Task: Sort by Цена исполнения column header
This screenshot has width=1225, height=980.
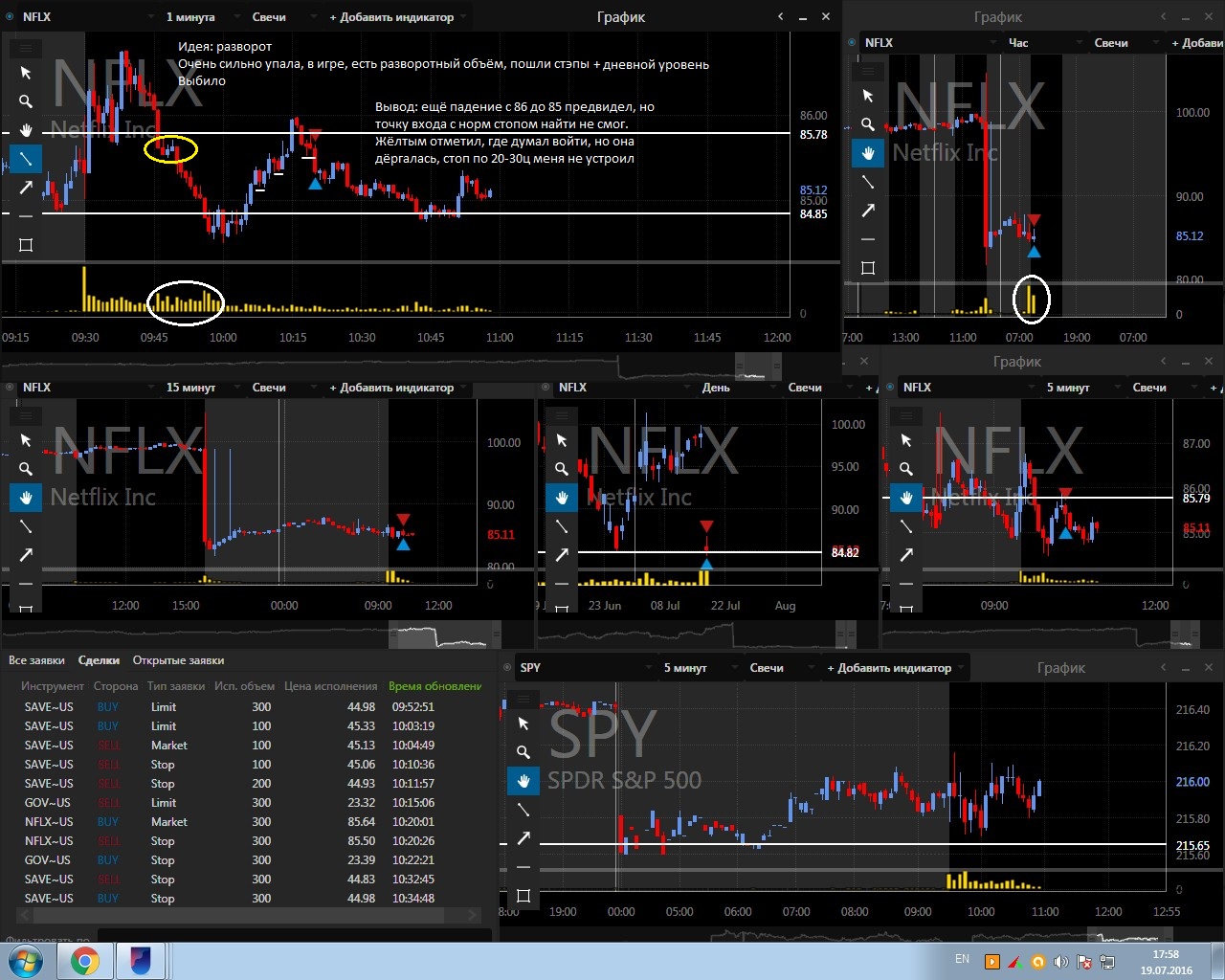Action: [330, 686]
